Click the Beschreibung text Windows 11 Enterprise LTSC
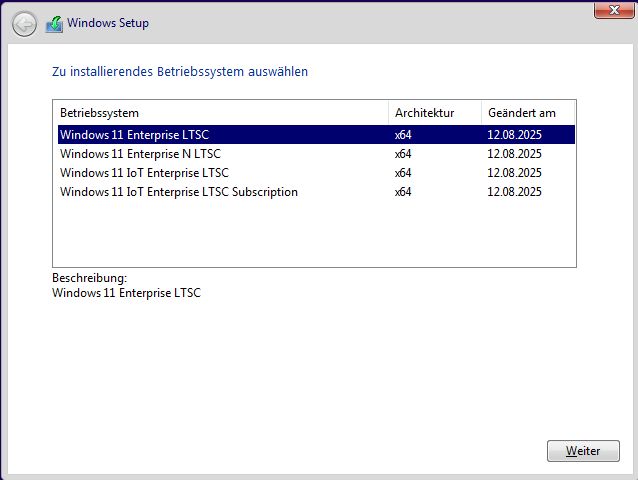The width and height of the screenshot is (638, 480). point(127,293)
